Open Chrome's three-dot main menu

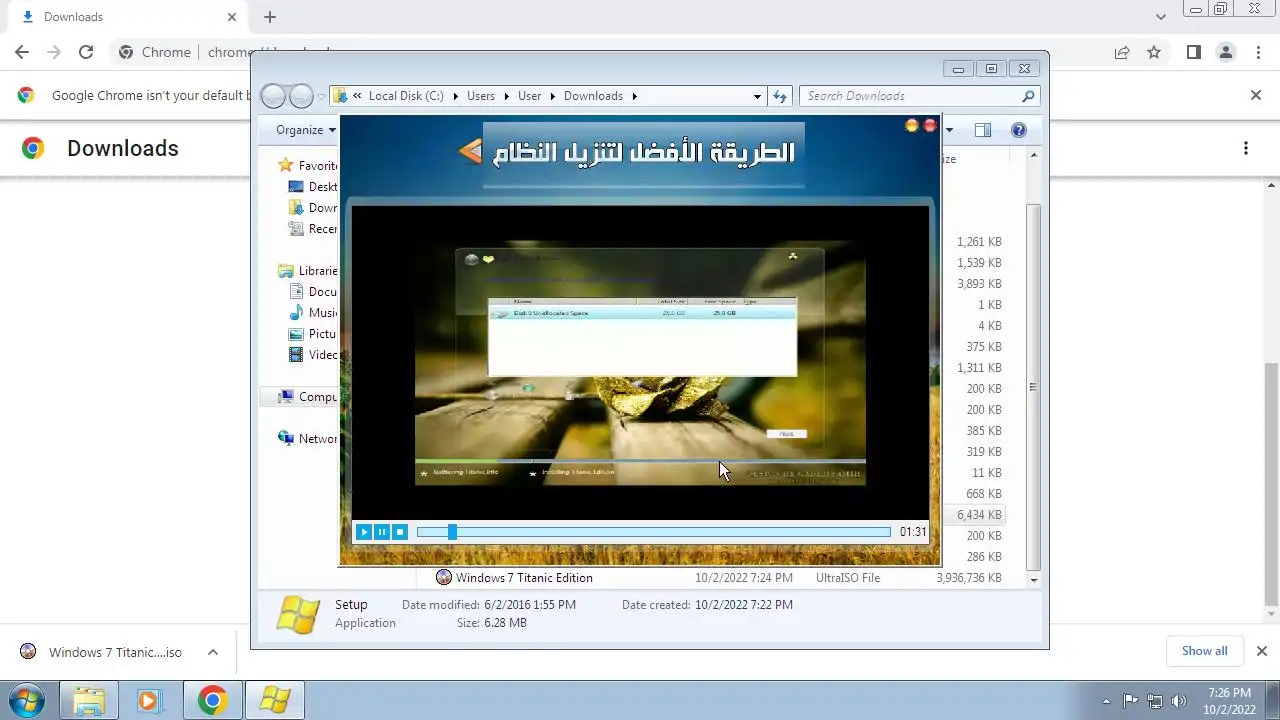1256,52
